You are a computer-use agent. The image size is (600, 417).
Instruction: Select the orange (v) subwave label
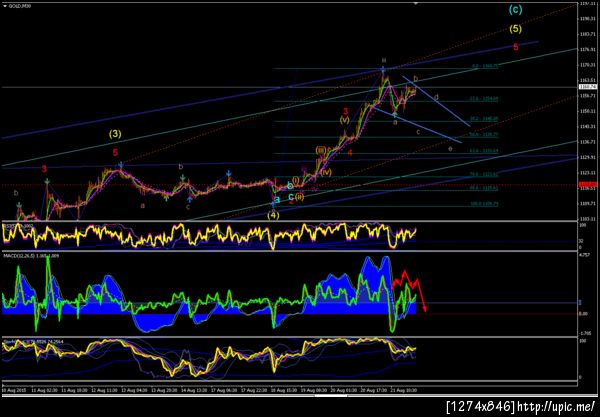[x=344, y=120]
